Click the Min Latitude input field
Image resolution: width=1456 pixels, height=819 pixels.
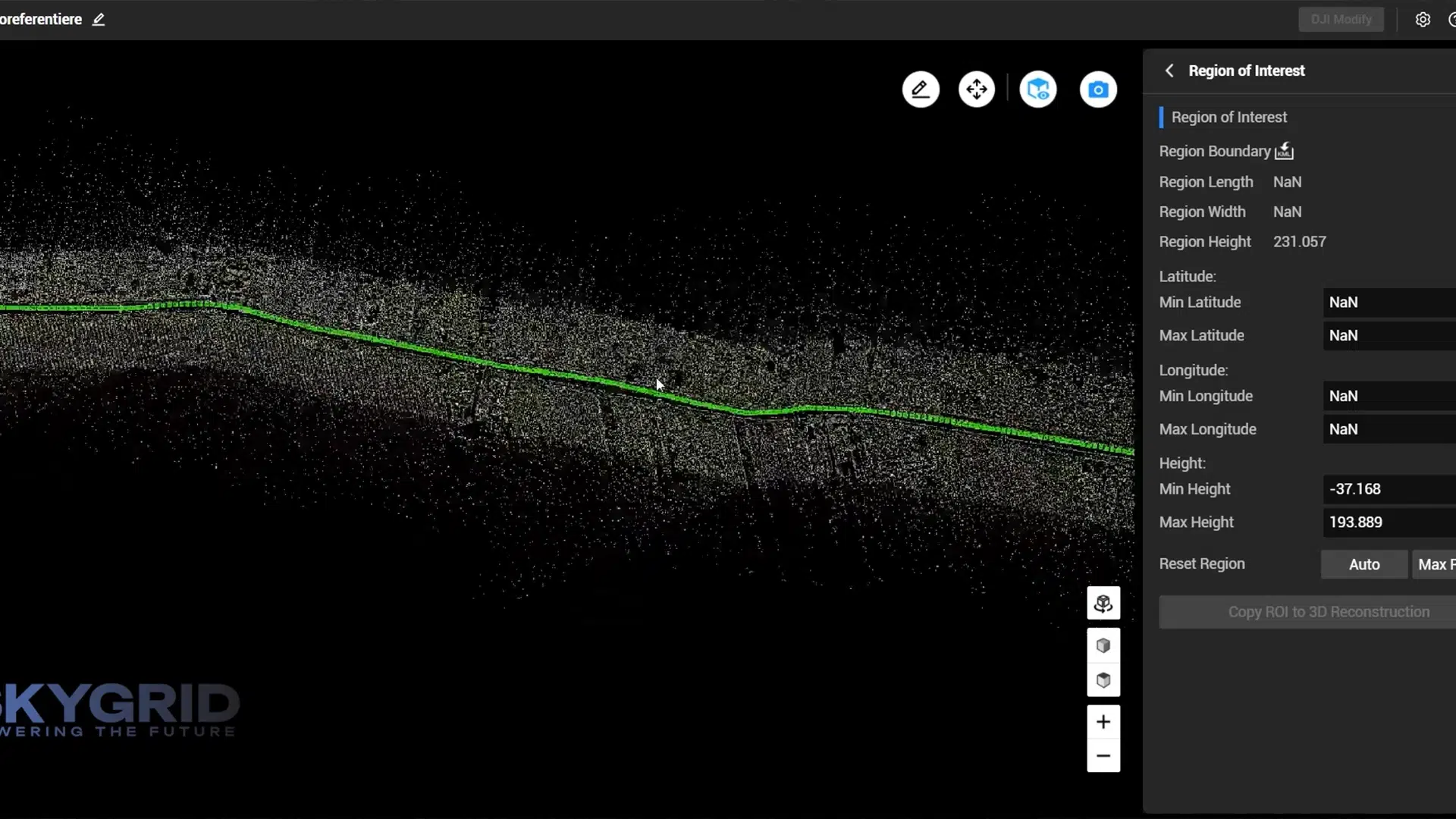coord(1388,303)
